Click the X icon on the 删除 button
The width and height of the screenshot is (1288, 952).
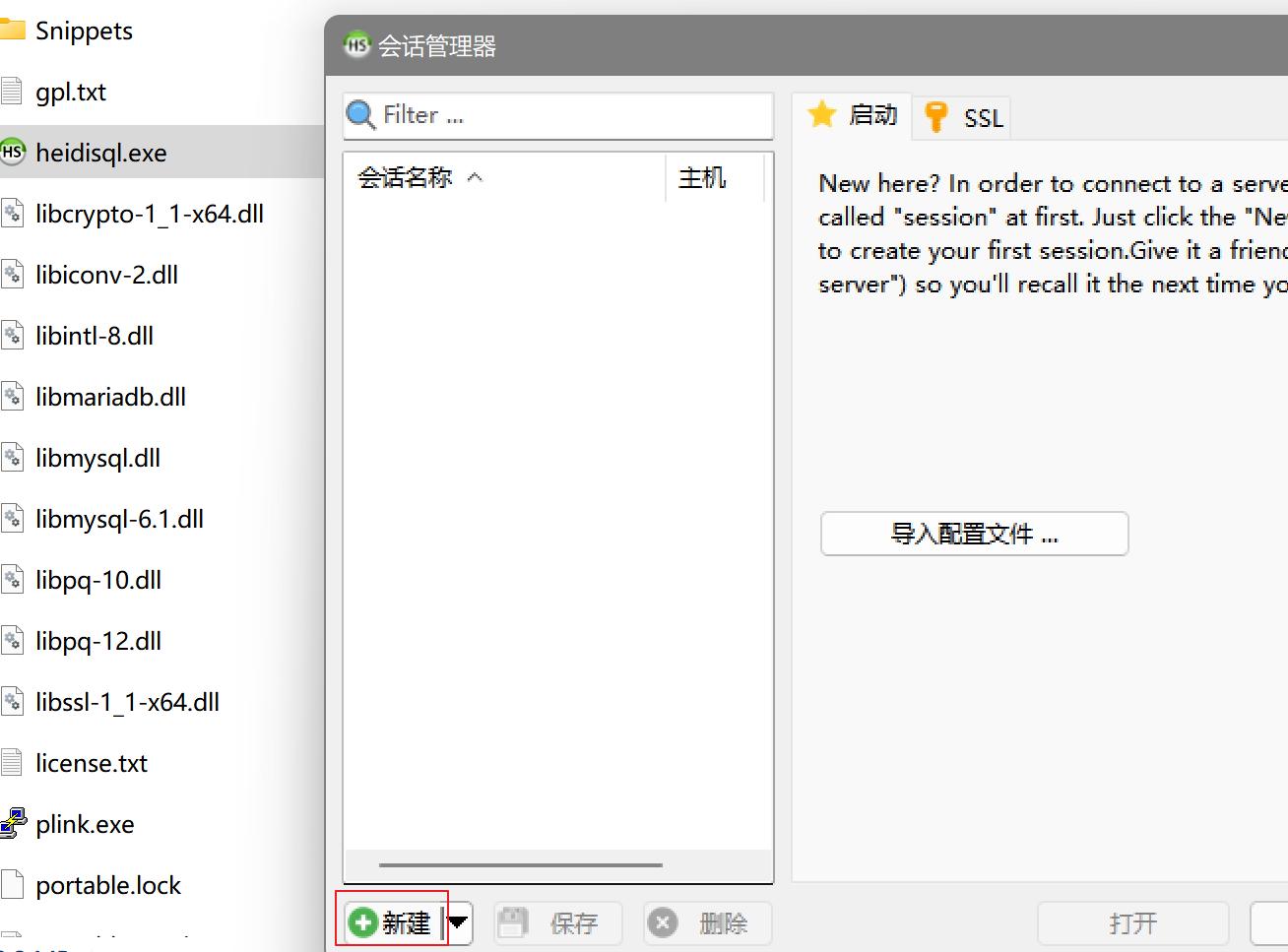663,922
